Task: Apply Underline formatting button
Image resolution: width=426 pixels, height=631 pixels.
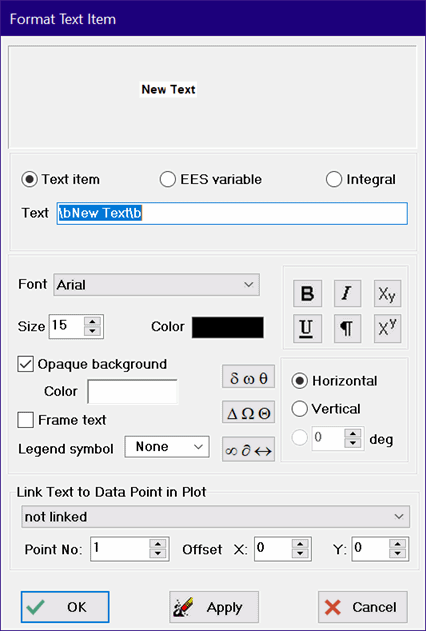Action: (x=307, y=328)
